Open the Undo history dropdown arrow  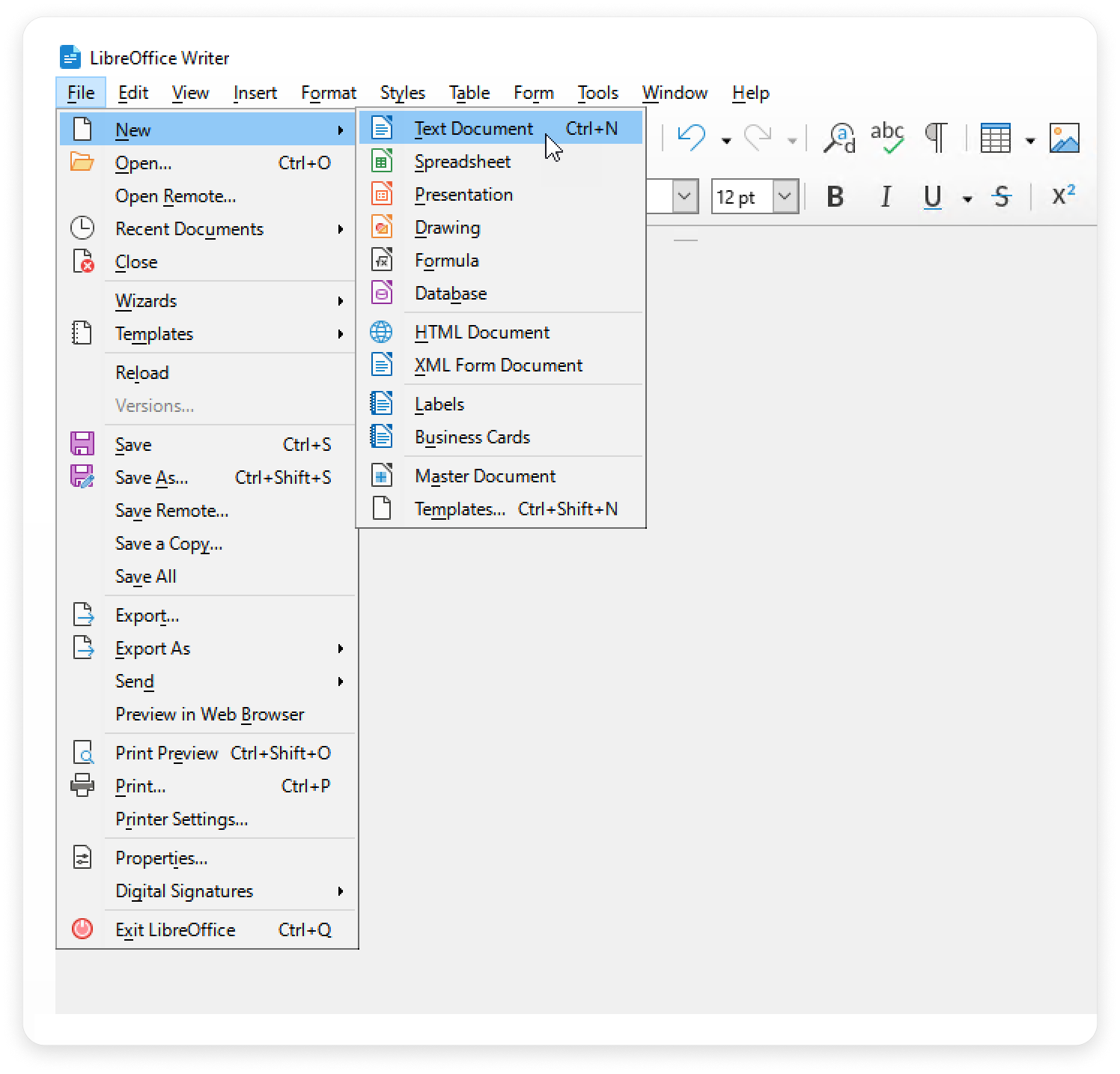click(x=725, y=140)
